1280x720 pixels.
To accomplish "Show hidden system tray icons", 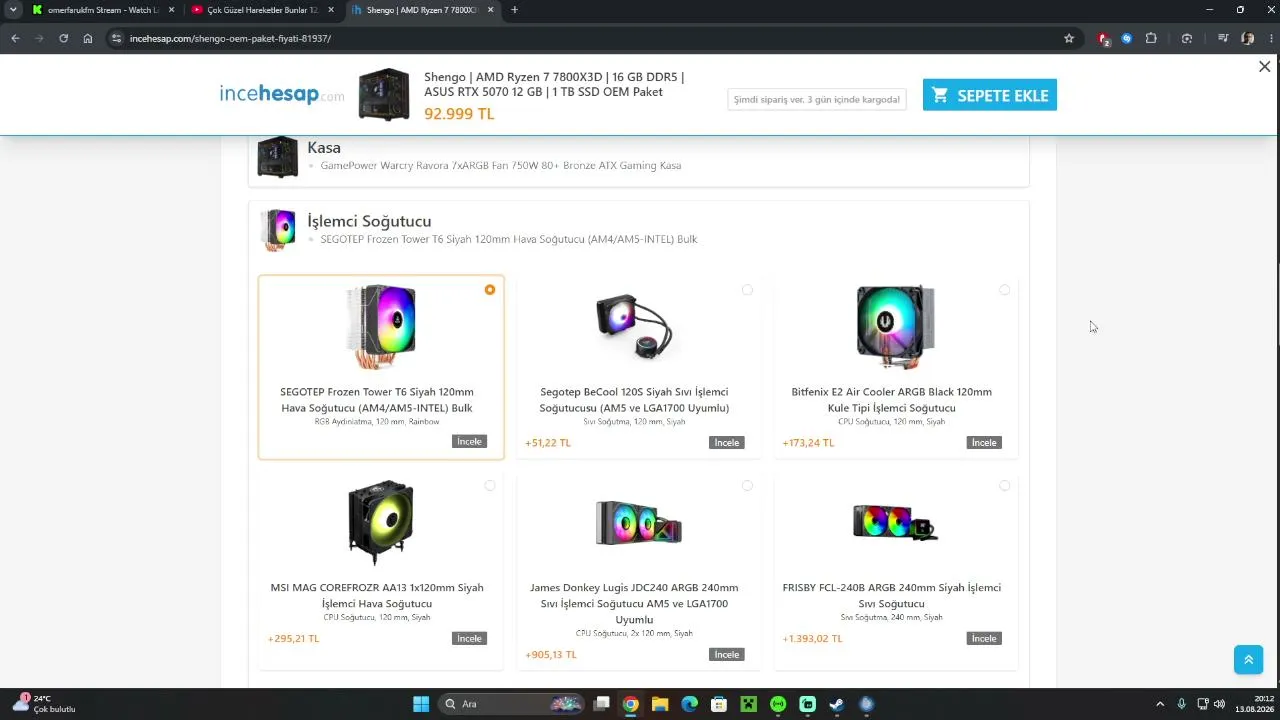I will pos(1160,704).
